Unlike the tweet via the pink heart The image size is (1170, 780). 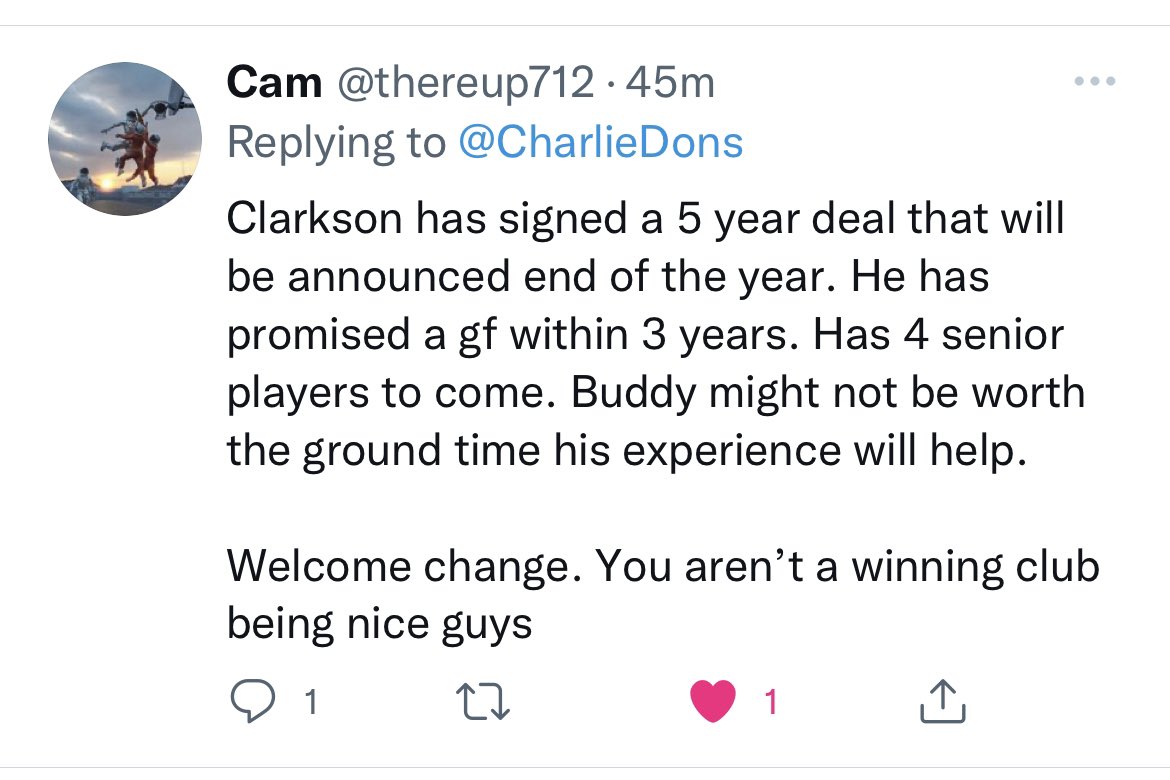pyautogui.click(x=713, y=703)
